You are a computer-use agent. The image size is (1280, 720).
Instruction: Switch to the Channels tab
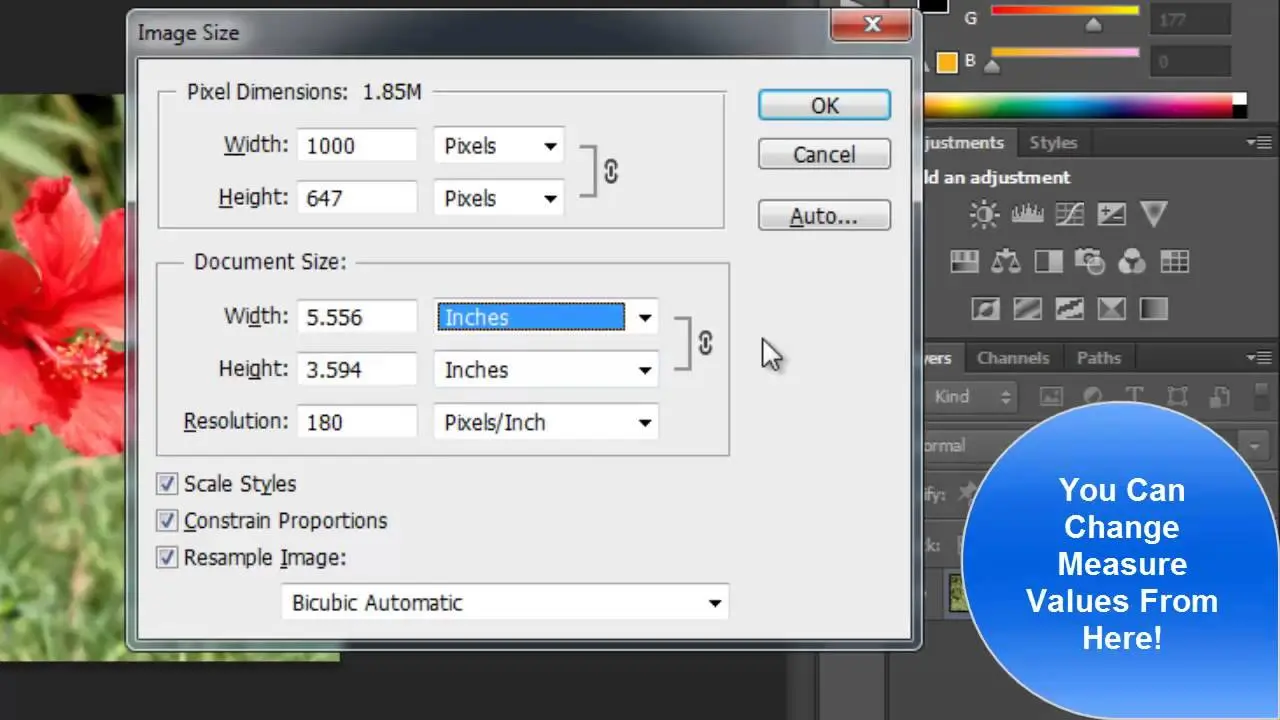1012,358
